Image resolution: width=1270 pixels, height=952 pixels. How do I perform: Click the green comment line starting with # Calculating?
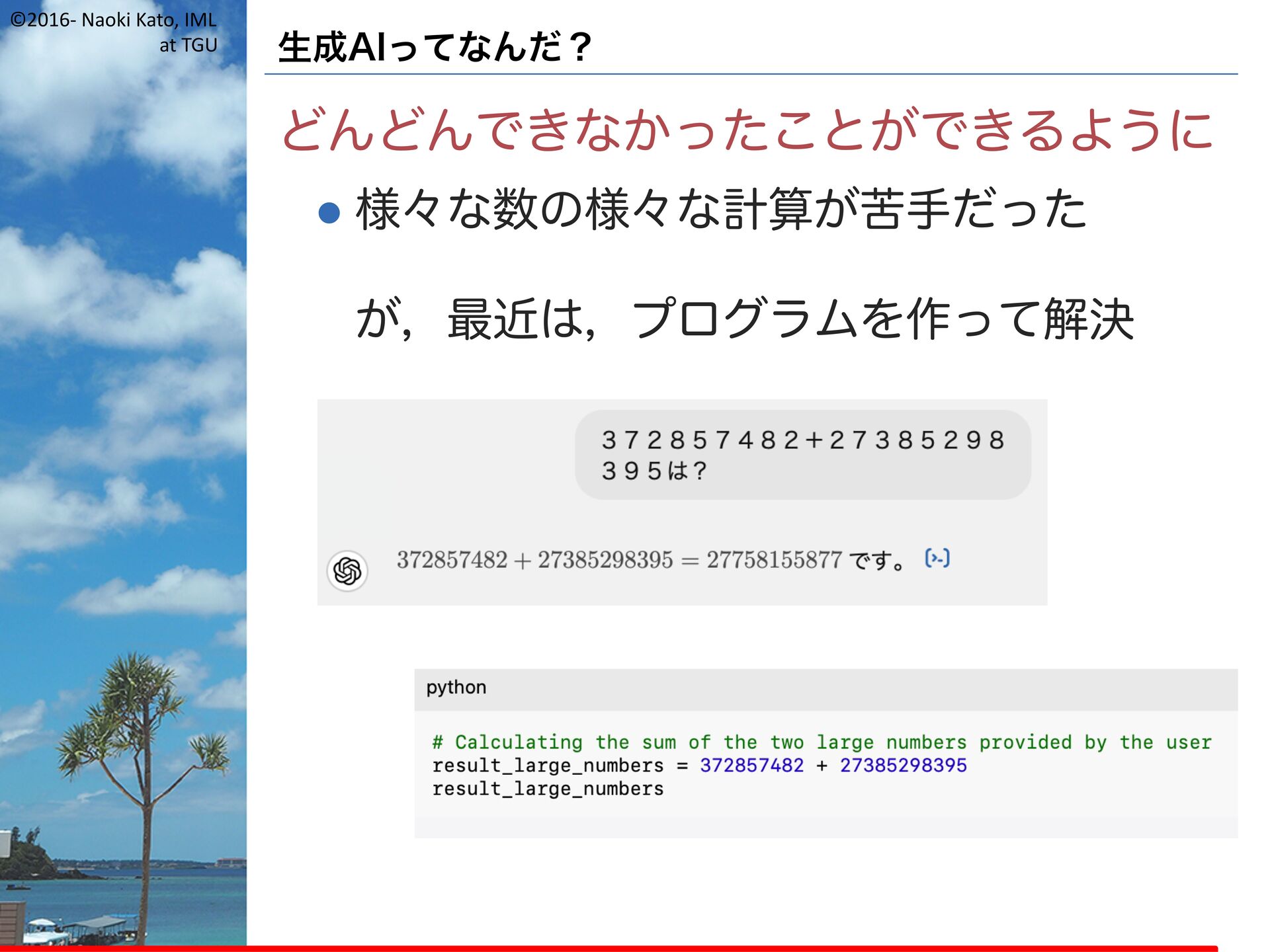coord(822,742)
